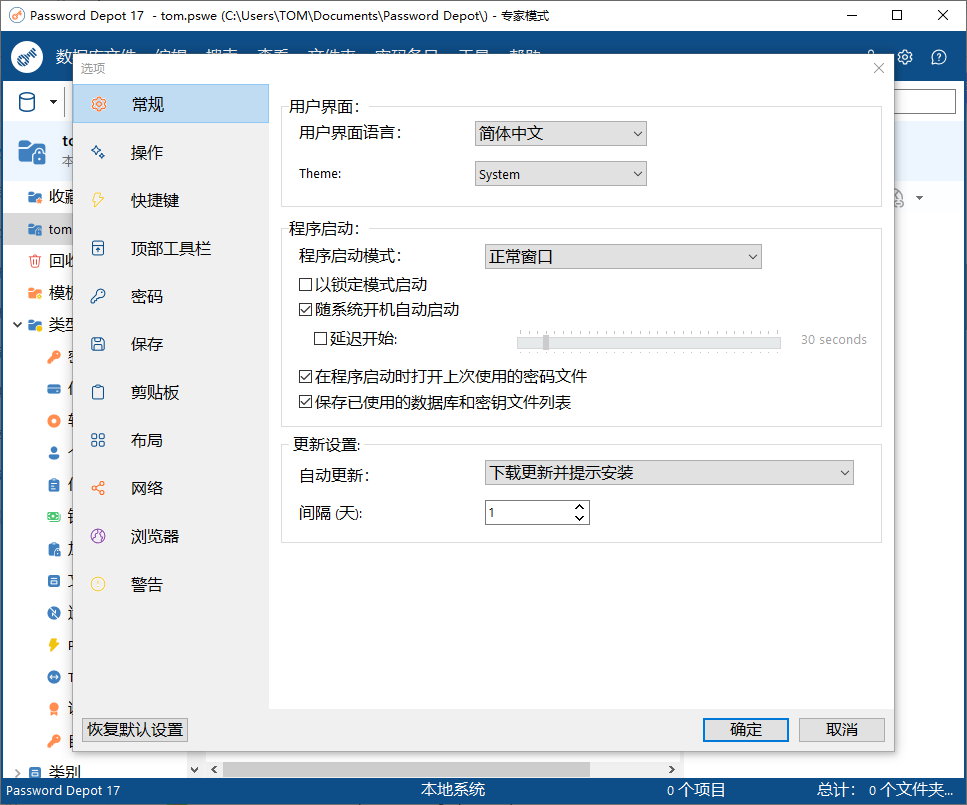Open settings gear in the main window header
The image size is (967, 805).
pos(905,57)
